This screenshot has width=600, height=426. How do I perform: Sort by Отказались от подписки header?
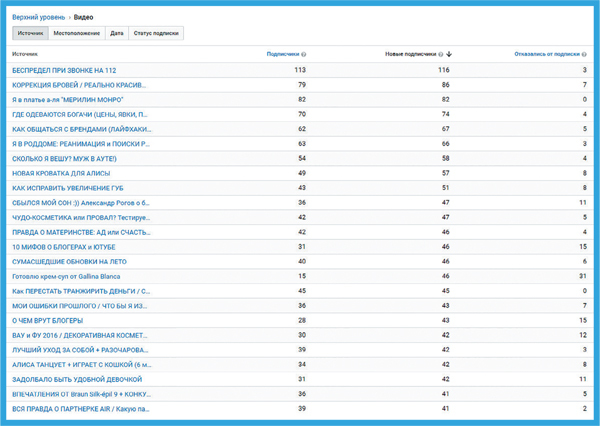(546, 54)
